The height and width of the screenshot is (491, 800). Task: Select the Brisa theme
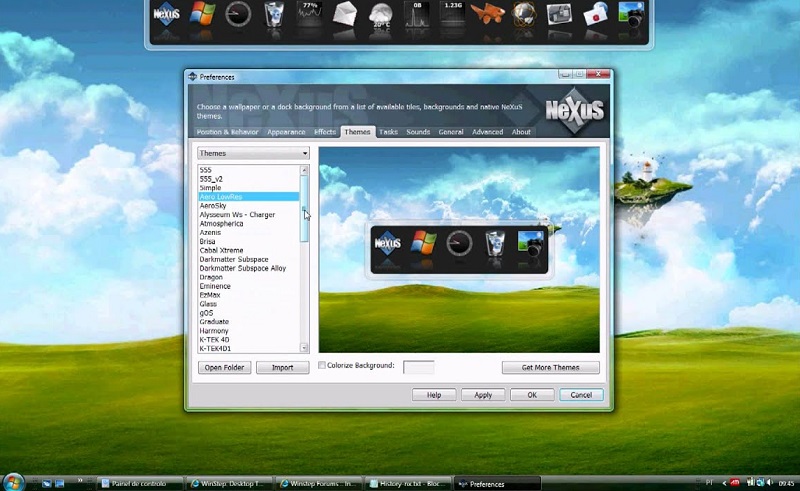coord(248,241)
